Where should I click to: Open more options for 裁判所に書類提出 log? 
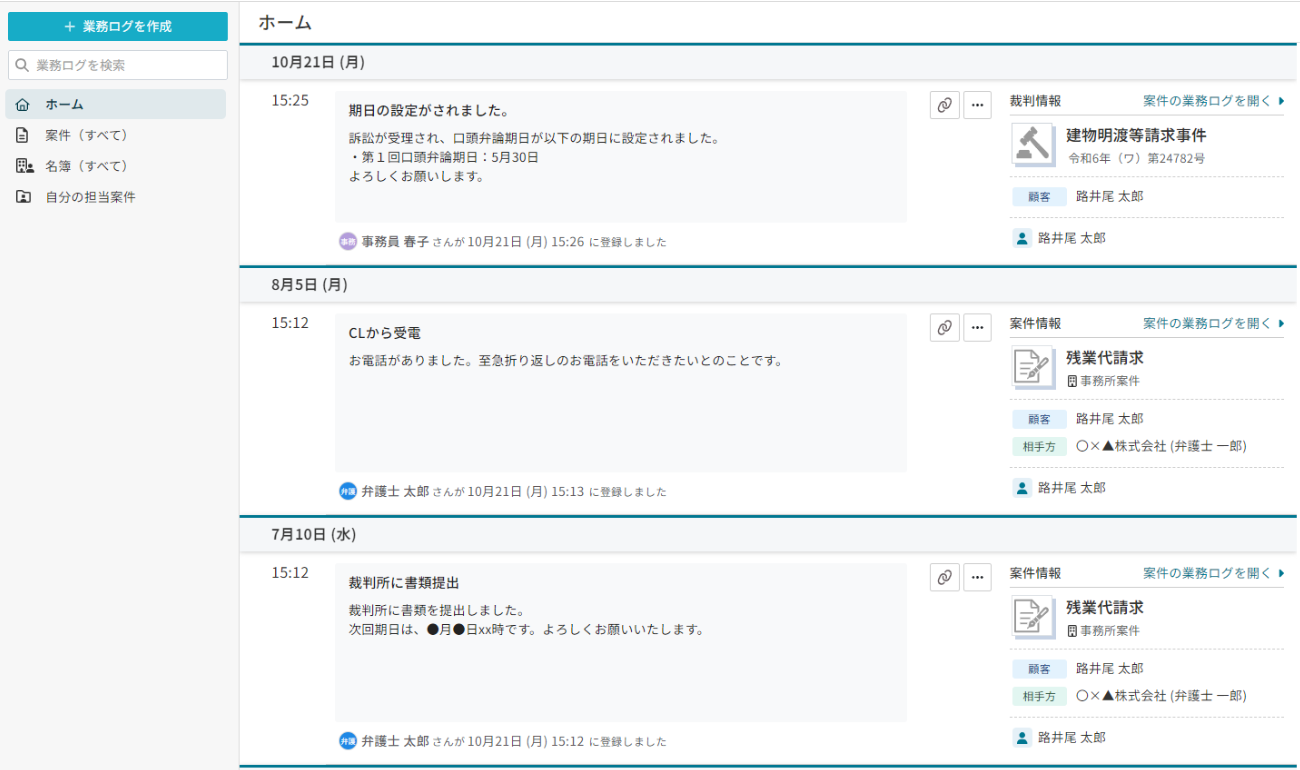tap(977, 577)
